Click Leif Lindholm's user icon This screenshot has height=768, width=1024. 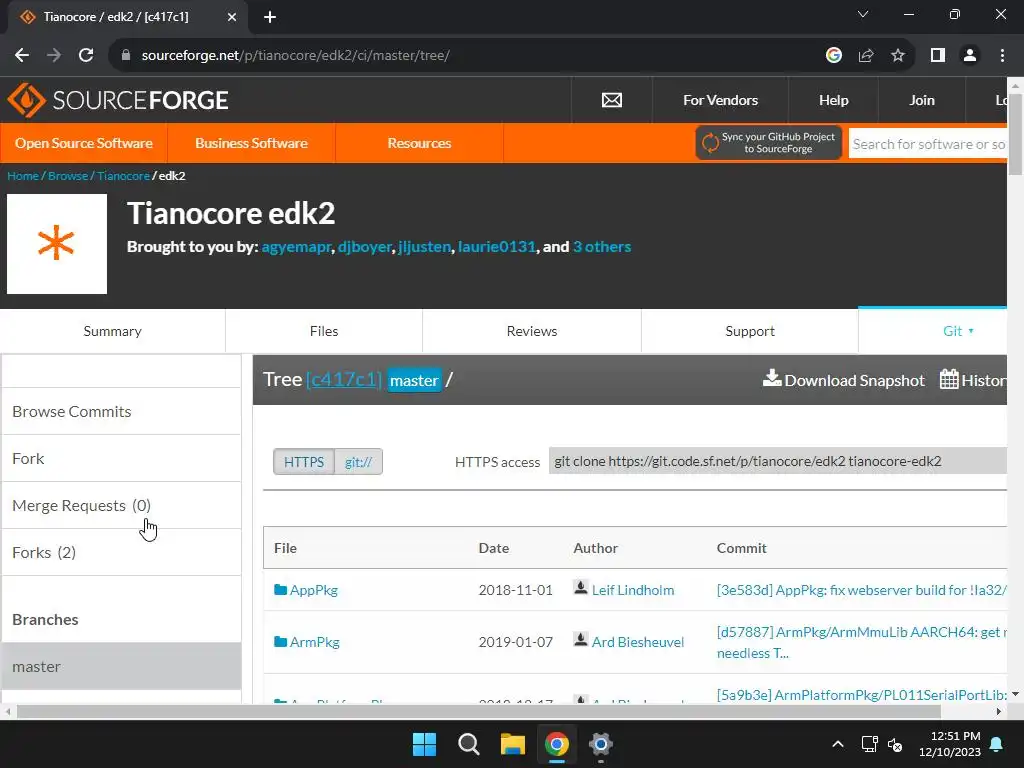(x=581, y=588)
